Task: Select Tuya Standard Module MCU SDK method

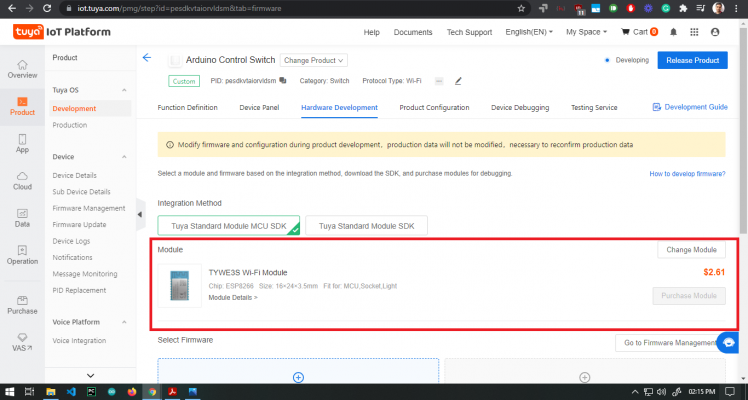Action: point(229,226)
